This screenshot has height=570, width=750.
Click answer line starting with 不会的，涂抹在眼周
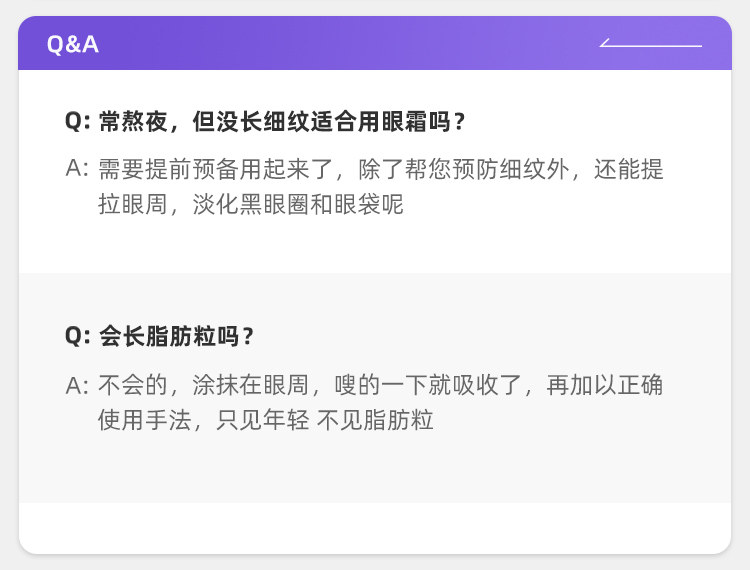coord(380,385)
